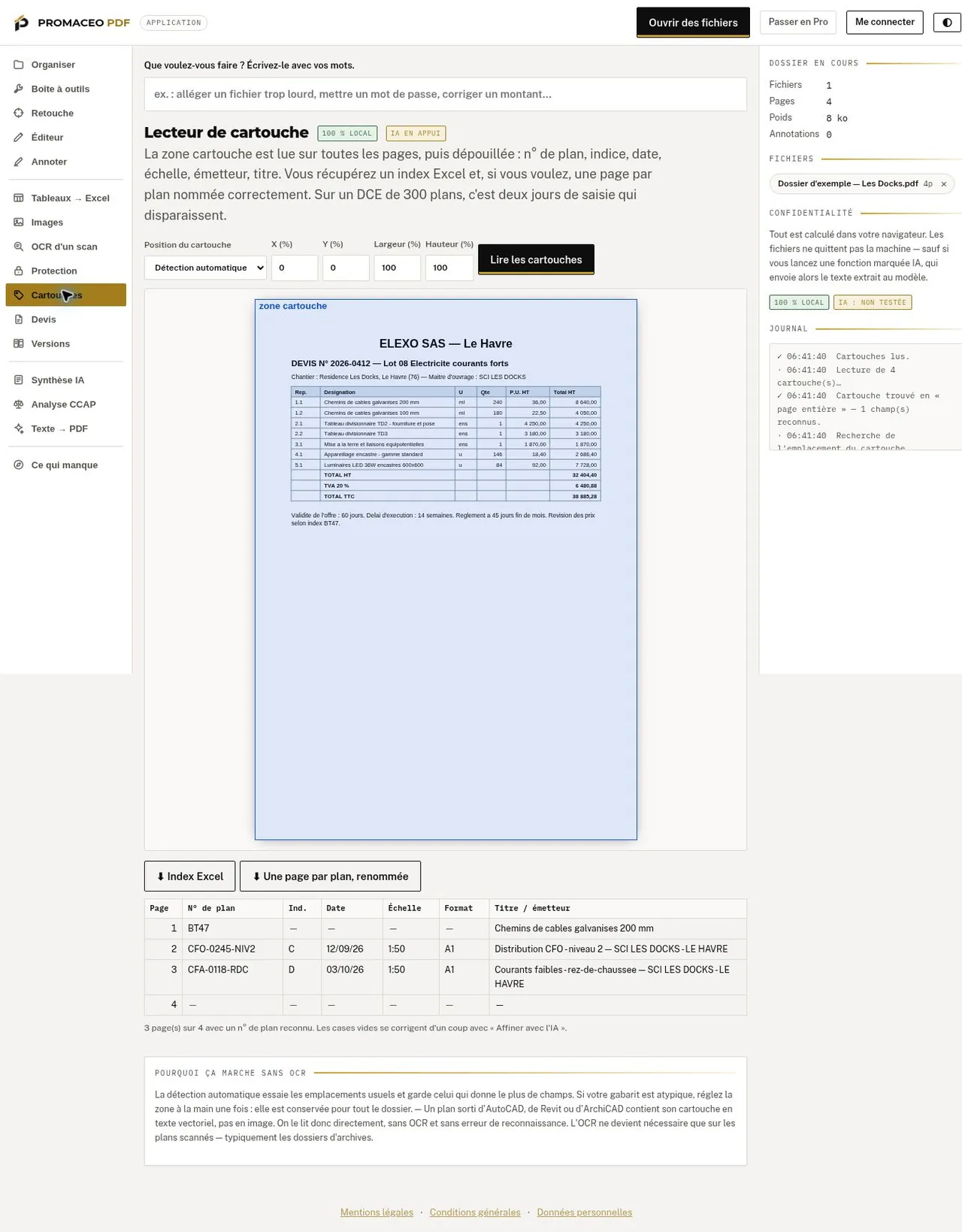Screen dimensions: 962x1232
Task: Toggle the dark/light theme button
Action: (x=947, y=23)
